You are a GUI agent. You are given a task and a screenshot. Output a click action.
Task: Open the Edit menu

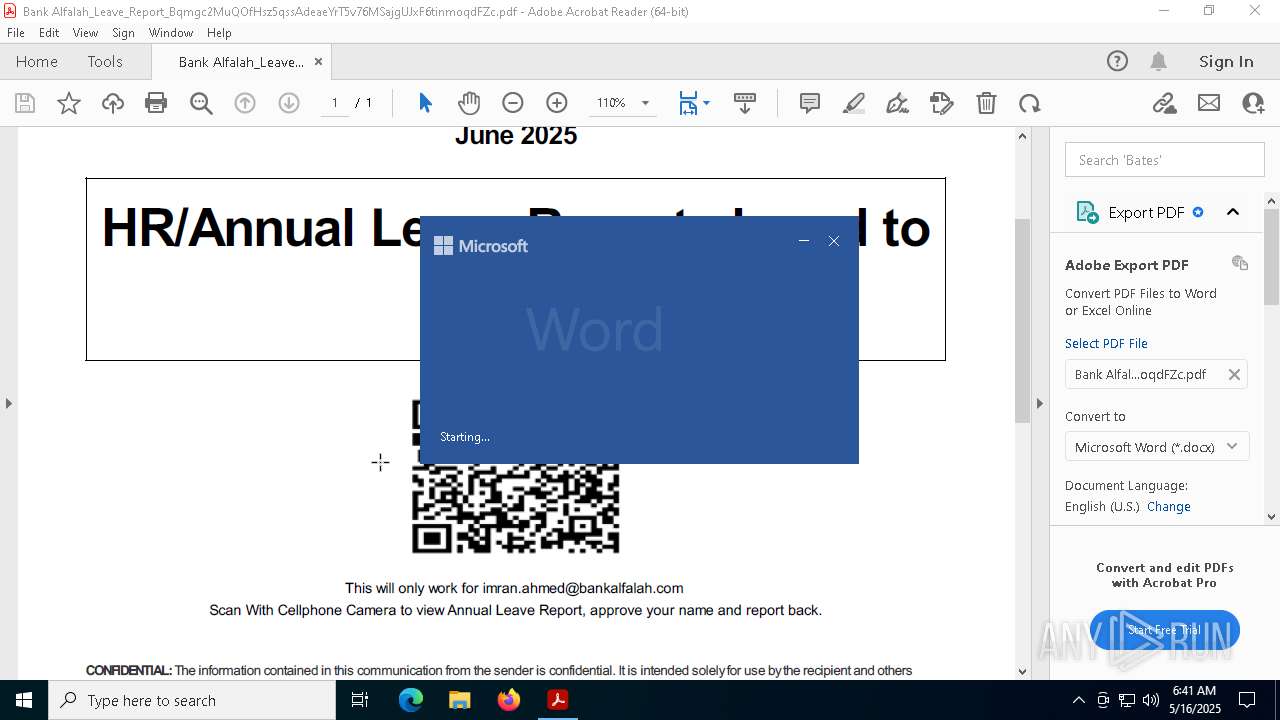pyautogui.click(x=49, y=32)
